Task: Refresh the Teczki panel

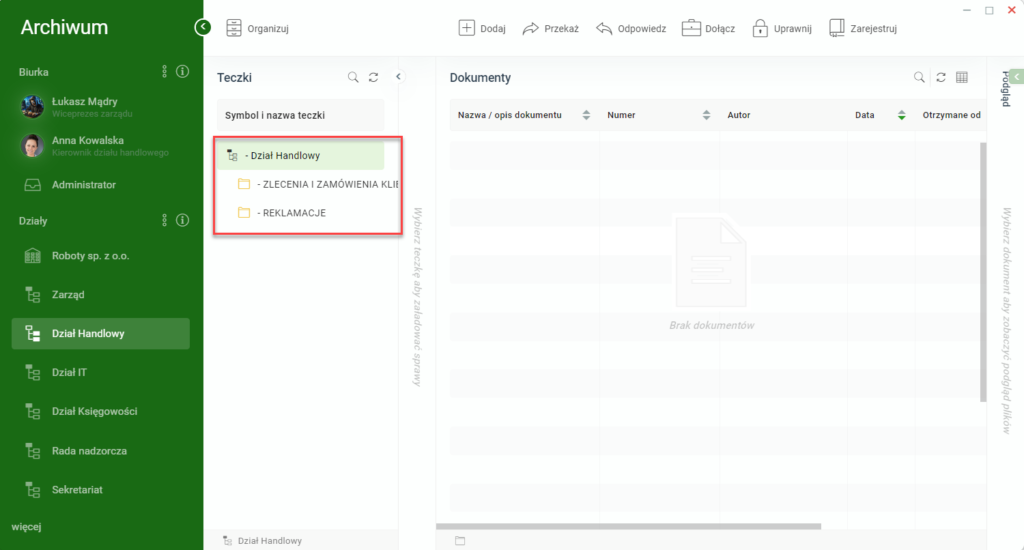Action: [374, 78]
